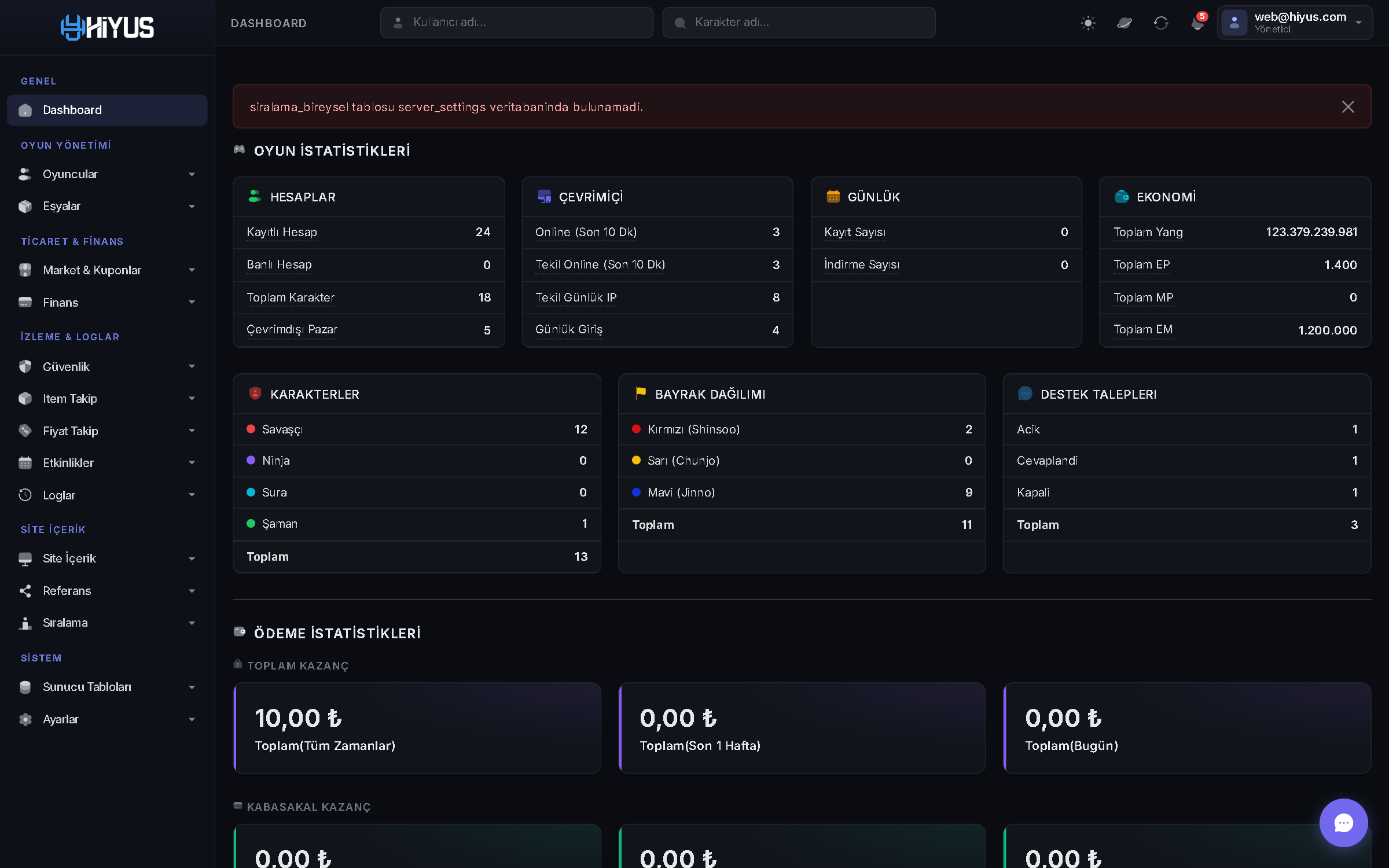This screenshot has width=1389, height=868.
Task: Click the Fiyat Takip tag icon
Action: (x=25, y=431)
